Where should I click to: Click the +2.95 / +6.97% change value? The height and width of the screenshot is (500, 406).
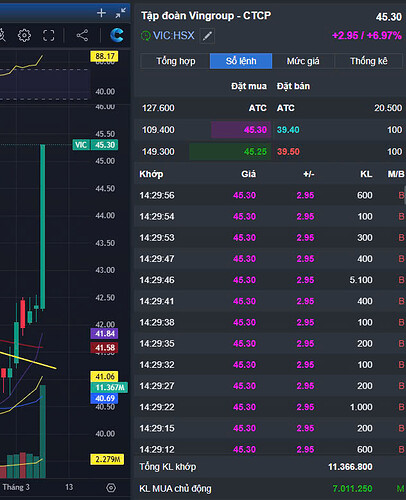click(x=367, y=35)
